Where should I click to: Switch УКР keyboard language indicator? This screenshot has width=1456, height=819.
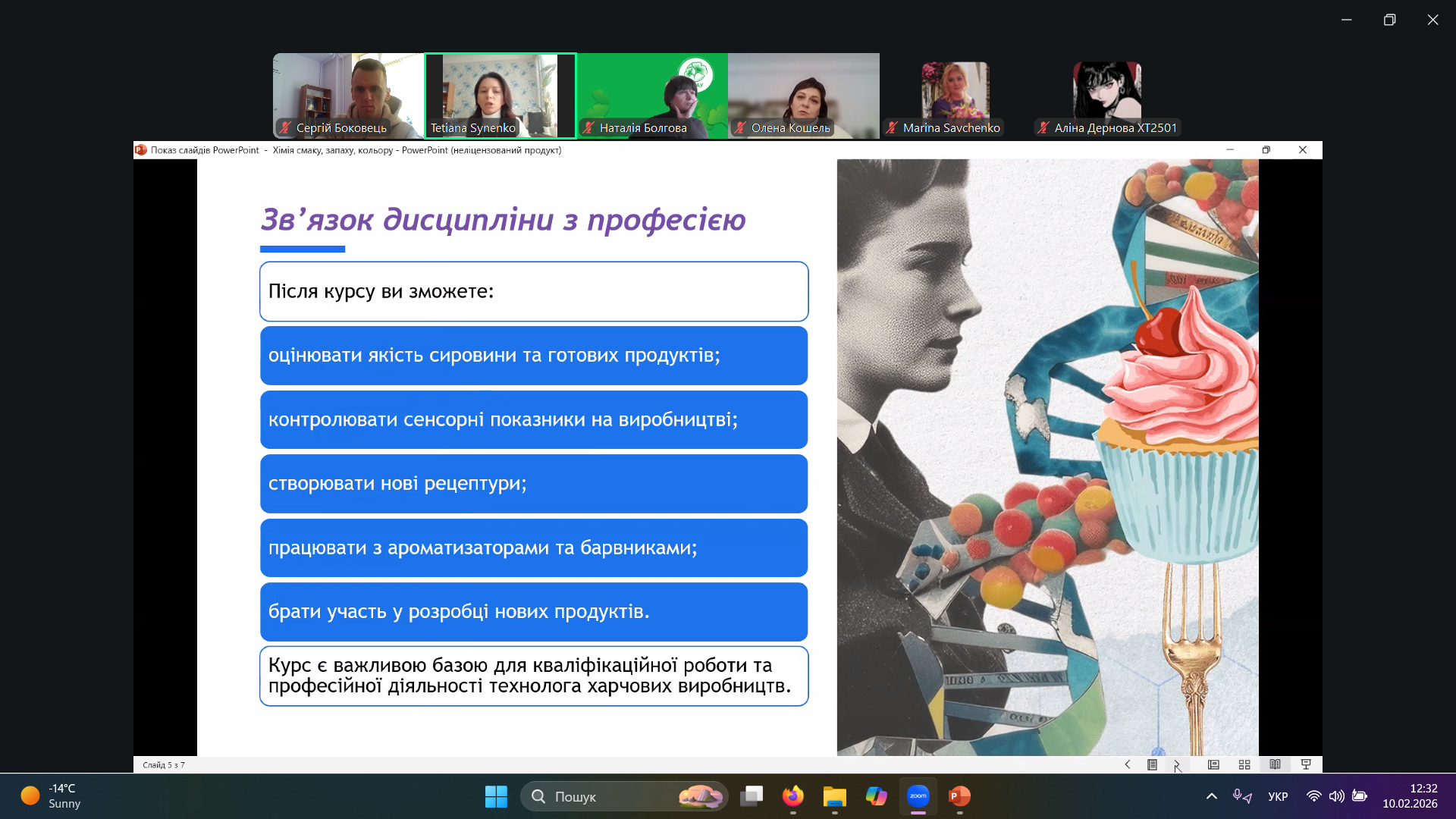[x=1278, y=796]
